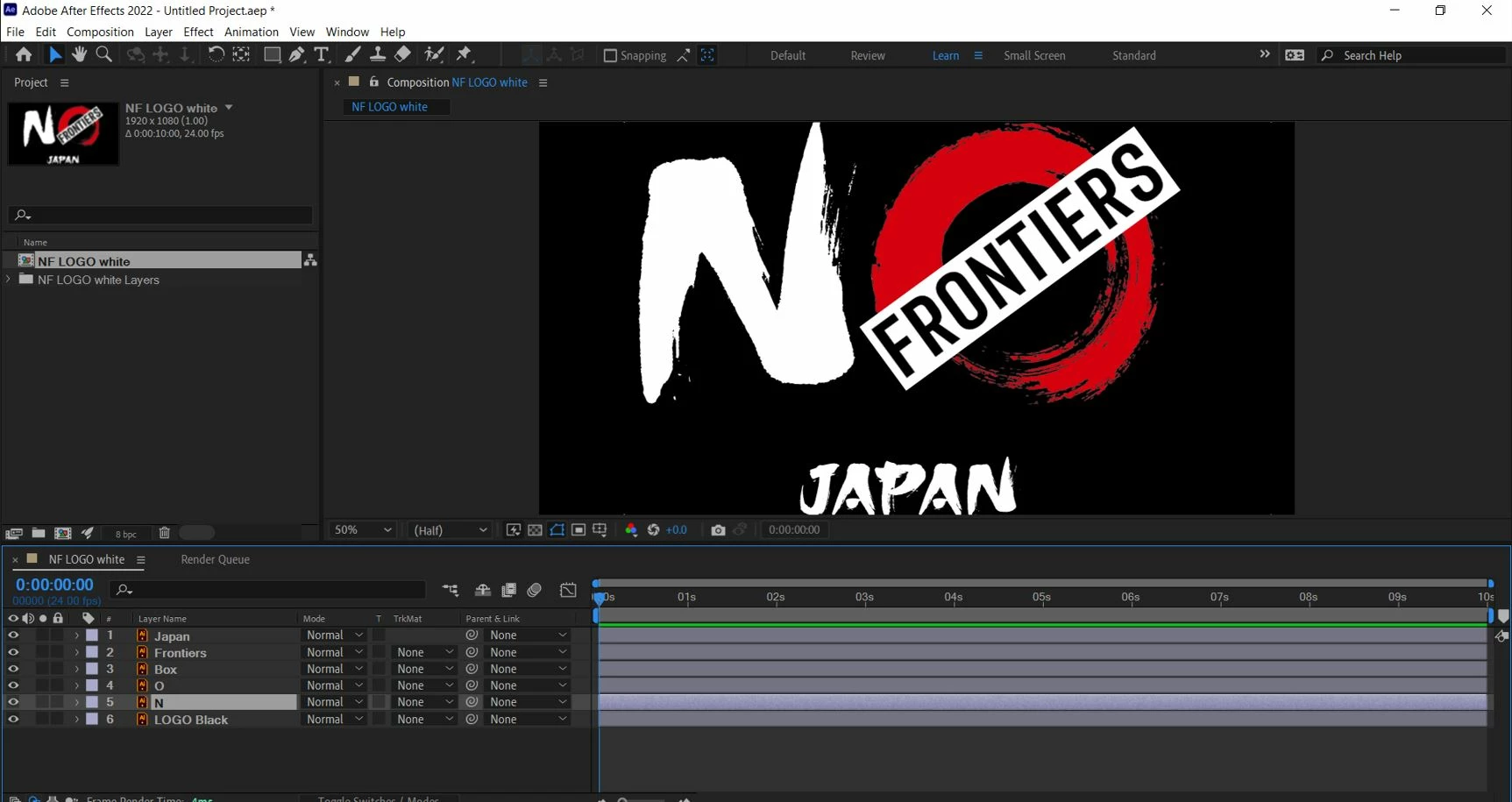Screen dimensions: 1512x802
Task: Toggle the Snapping checkbox
Action: pos(610,55)
